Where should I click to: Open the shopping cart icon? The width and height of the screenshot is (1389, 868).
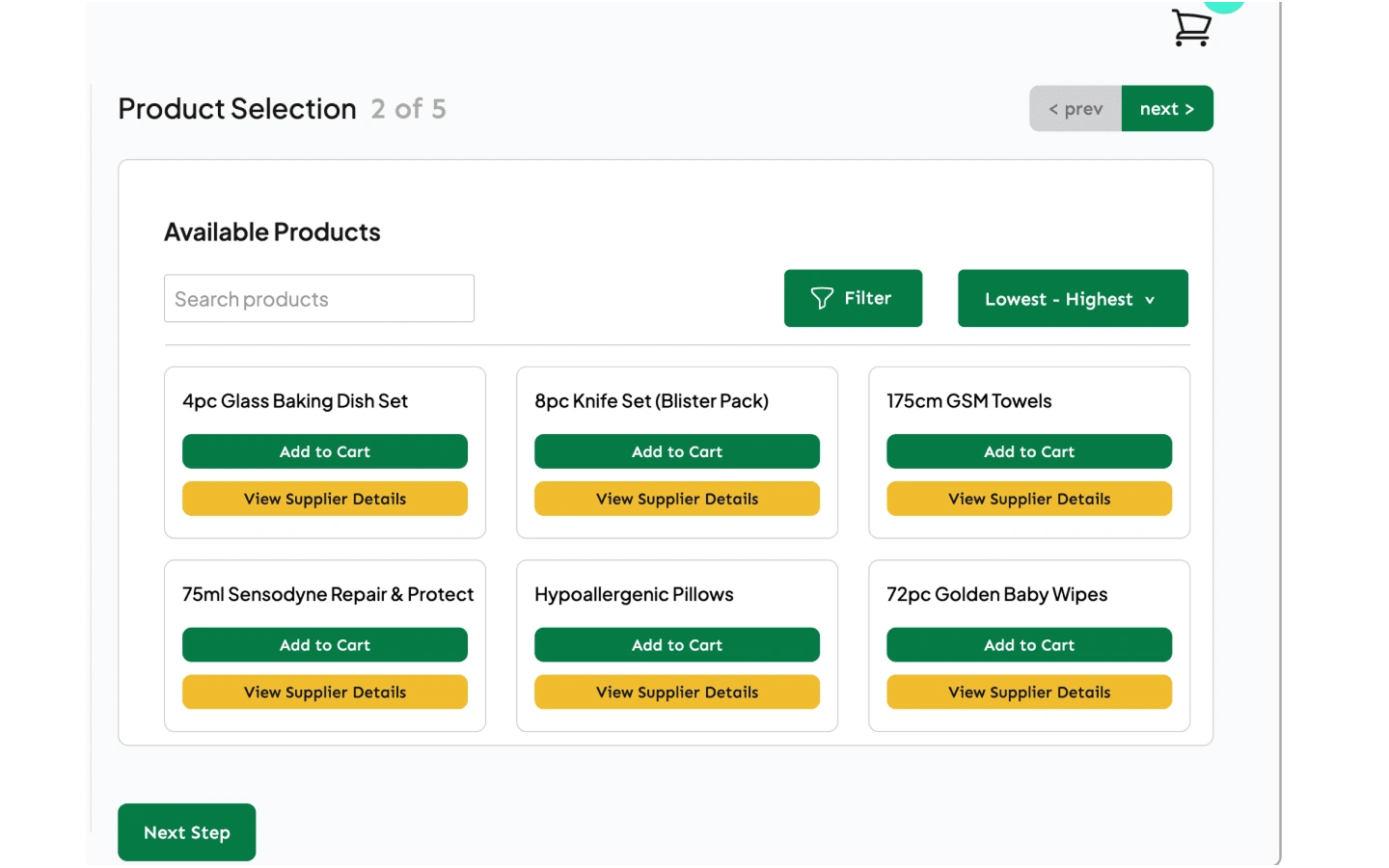1191,27
